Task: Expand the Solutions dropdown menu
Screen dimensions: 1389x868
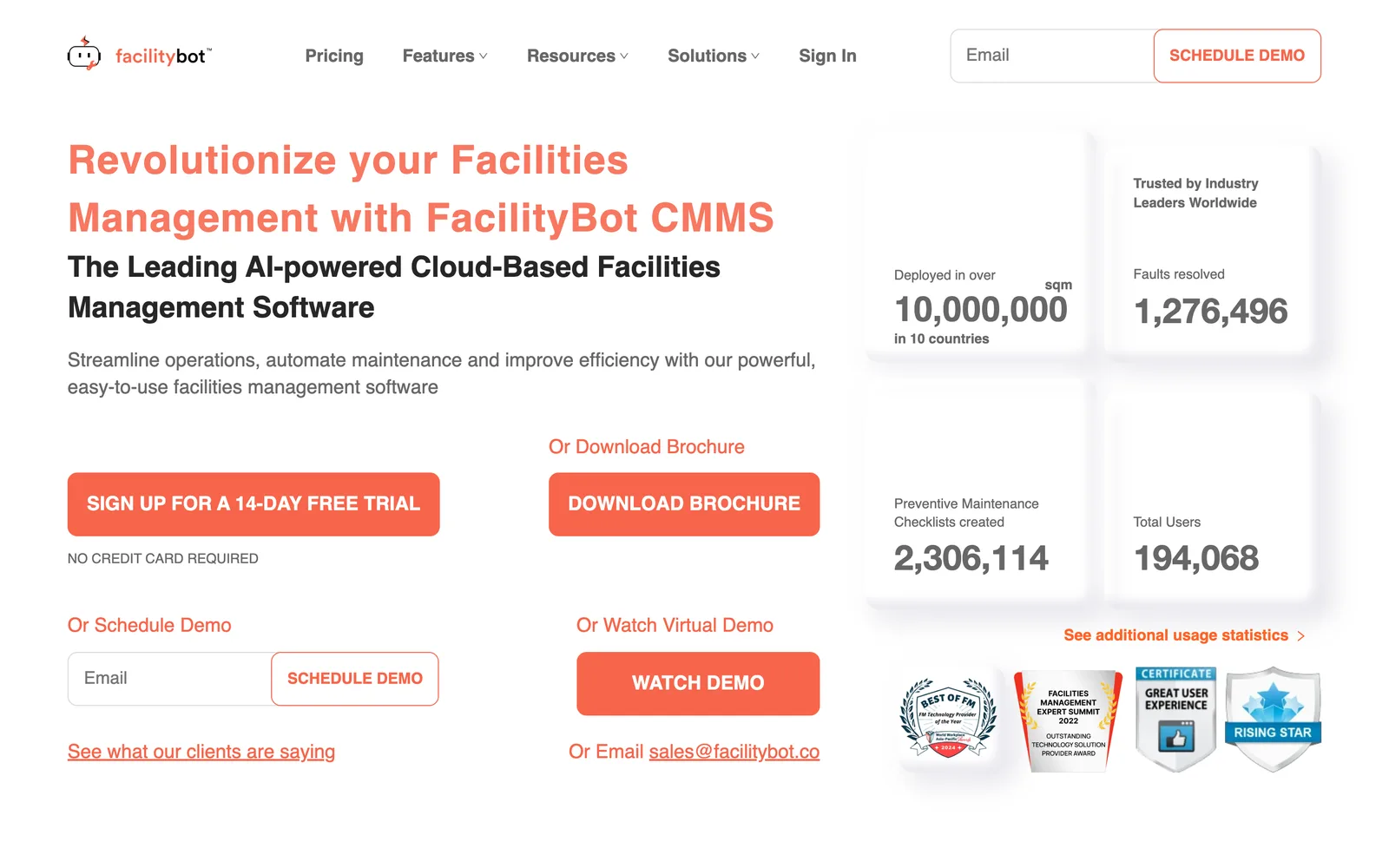Action: (714, 56)
